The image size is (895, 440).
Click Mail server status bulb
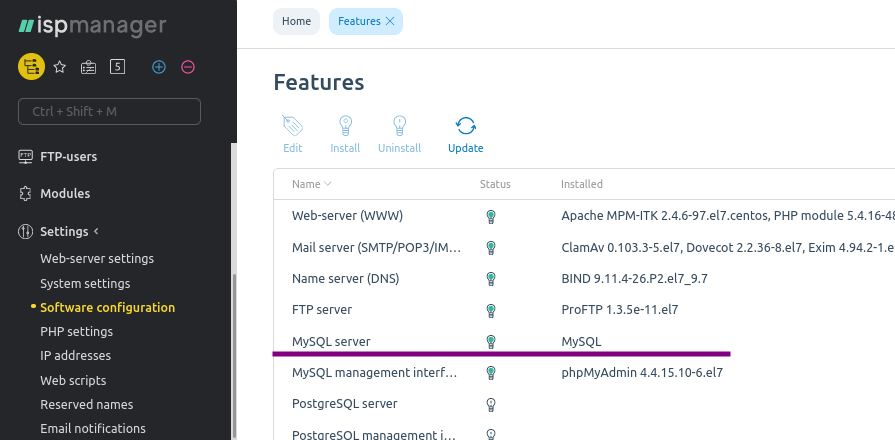(490, 248)
